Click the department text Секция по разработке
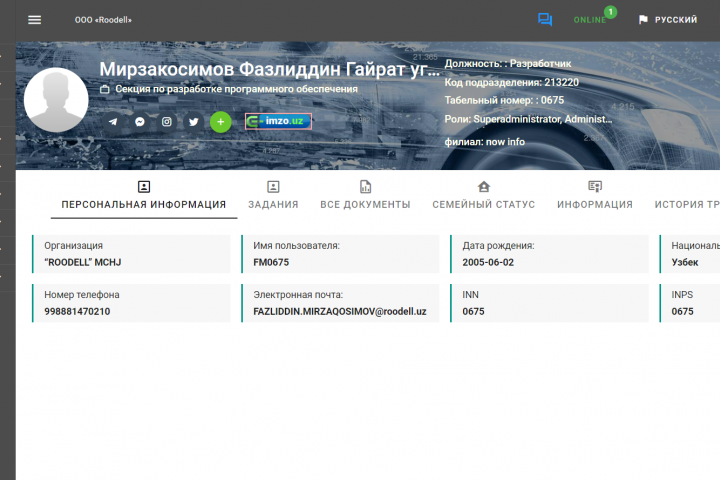This screenshot has width=720, height=480. (x=236, y=89)
